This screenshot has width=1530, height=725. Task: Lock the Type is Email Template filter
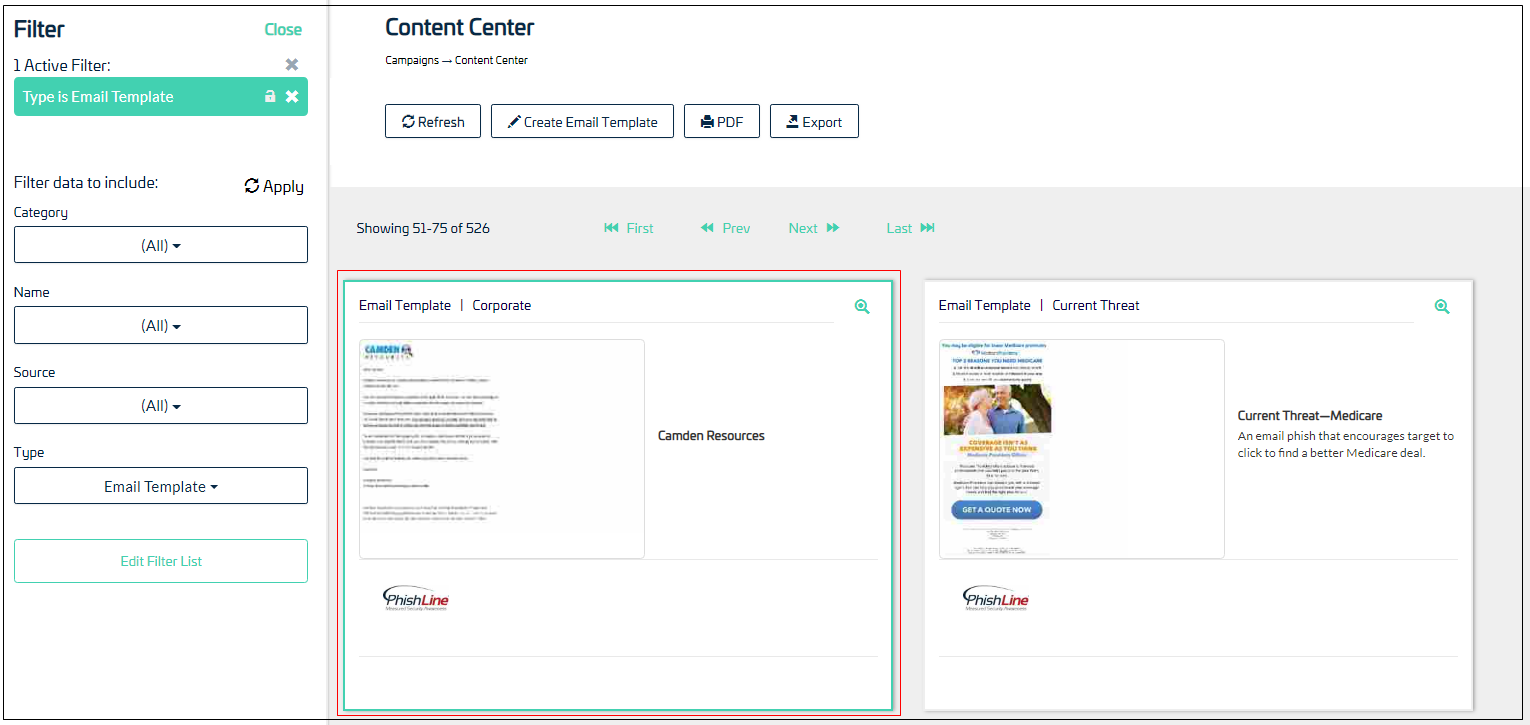268,96
